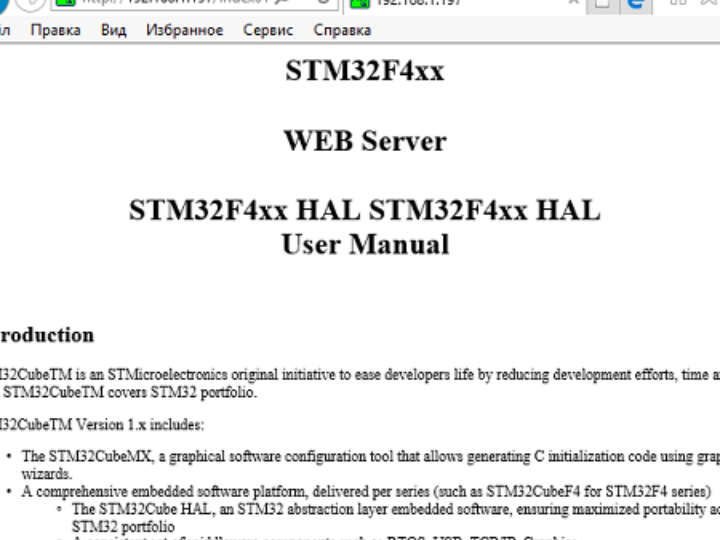The image size is (720, 540).
Task: Click the browser Back arrow button
Action: pos(6,3)
